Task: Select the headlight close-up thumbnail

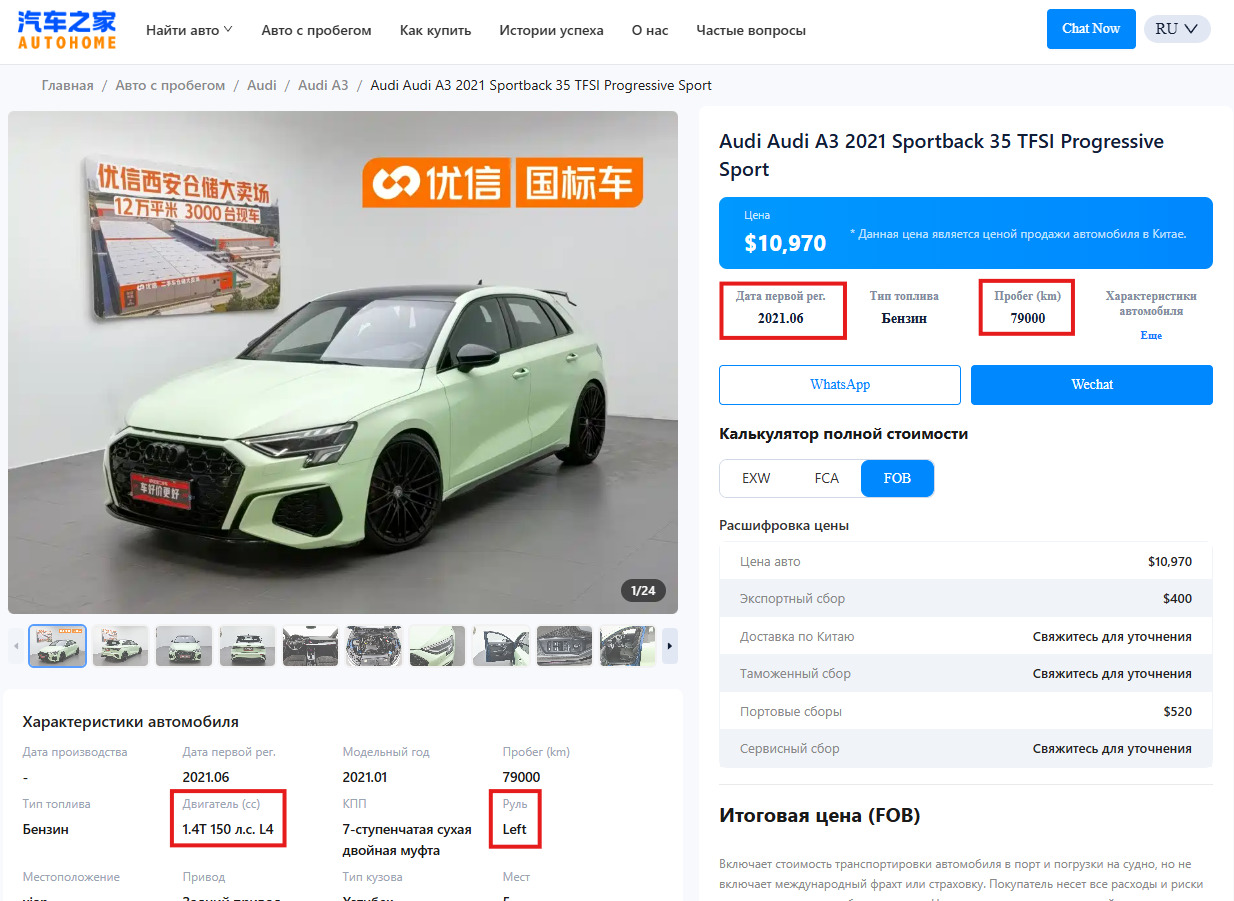Action: click(x=438, y=646)
